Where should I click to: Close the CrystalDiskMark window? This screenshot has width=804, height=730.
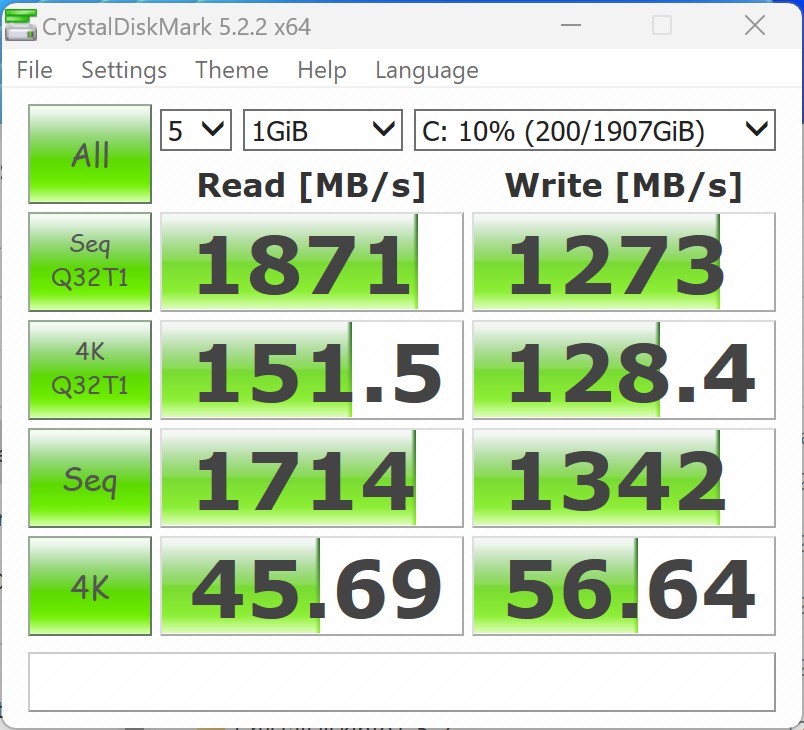tap(755, 25)
